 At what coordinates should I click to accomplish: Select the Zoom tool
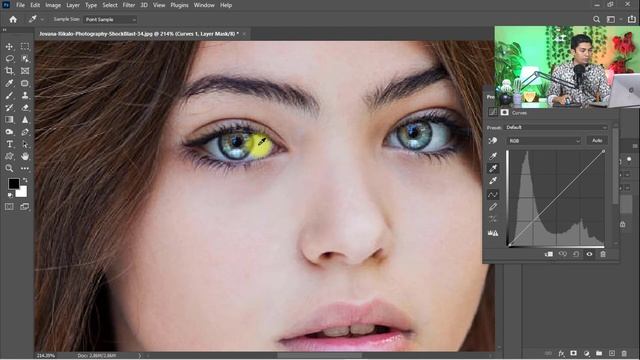click(x=9, y=168)
